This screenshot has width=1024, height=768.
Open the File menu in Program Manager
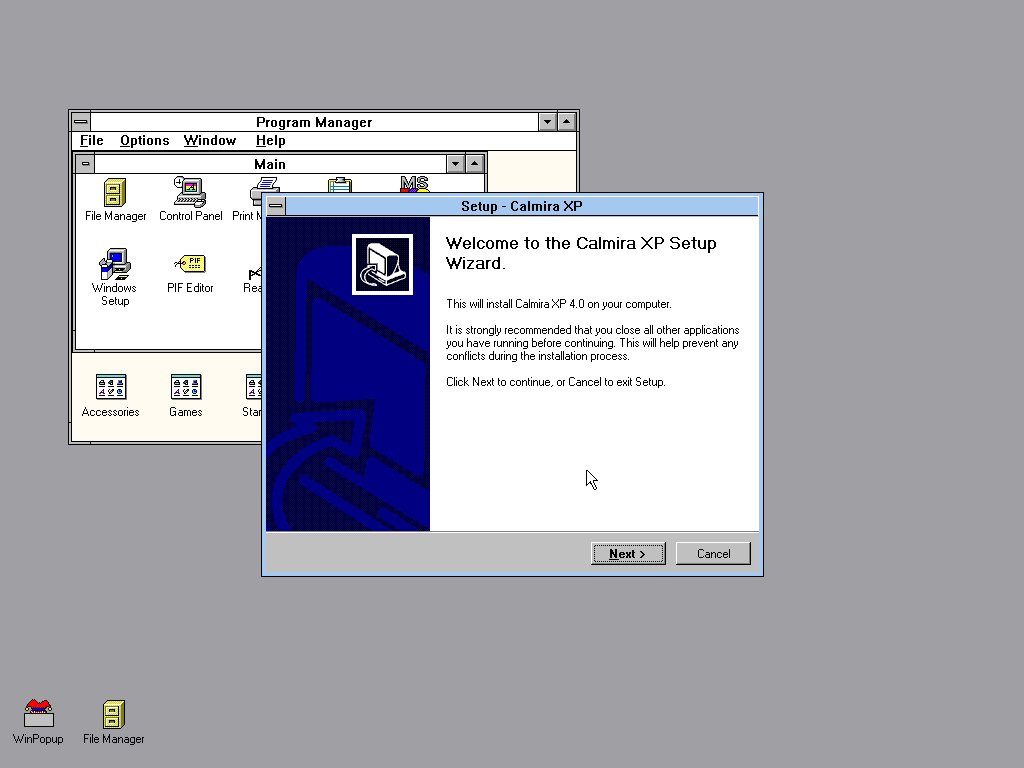click(x=92, y=141)
